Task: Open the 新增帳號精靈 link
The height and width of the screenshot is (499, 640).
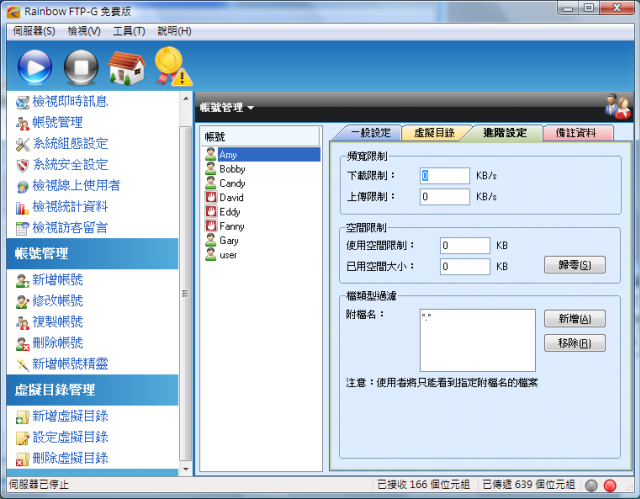Action: coord(70,365)
